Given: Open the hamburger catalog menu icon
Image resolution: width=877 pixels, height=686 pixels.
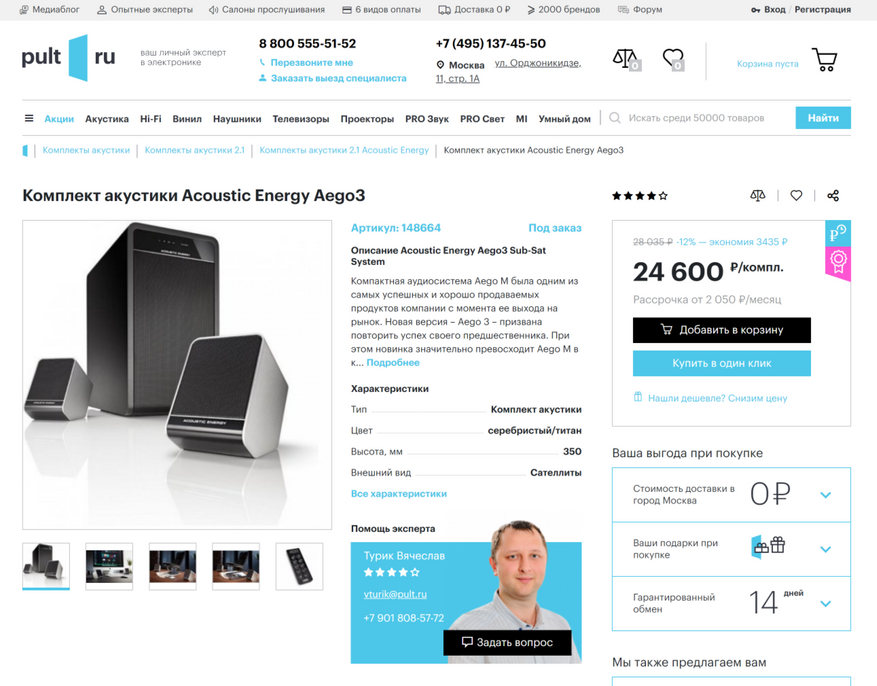Looking at the screenshot, I should point(29,119).
